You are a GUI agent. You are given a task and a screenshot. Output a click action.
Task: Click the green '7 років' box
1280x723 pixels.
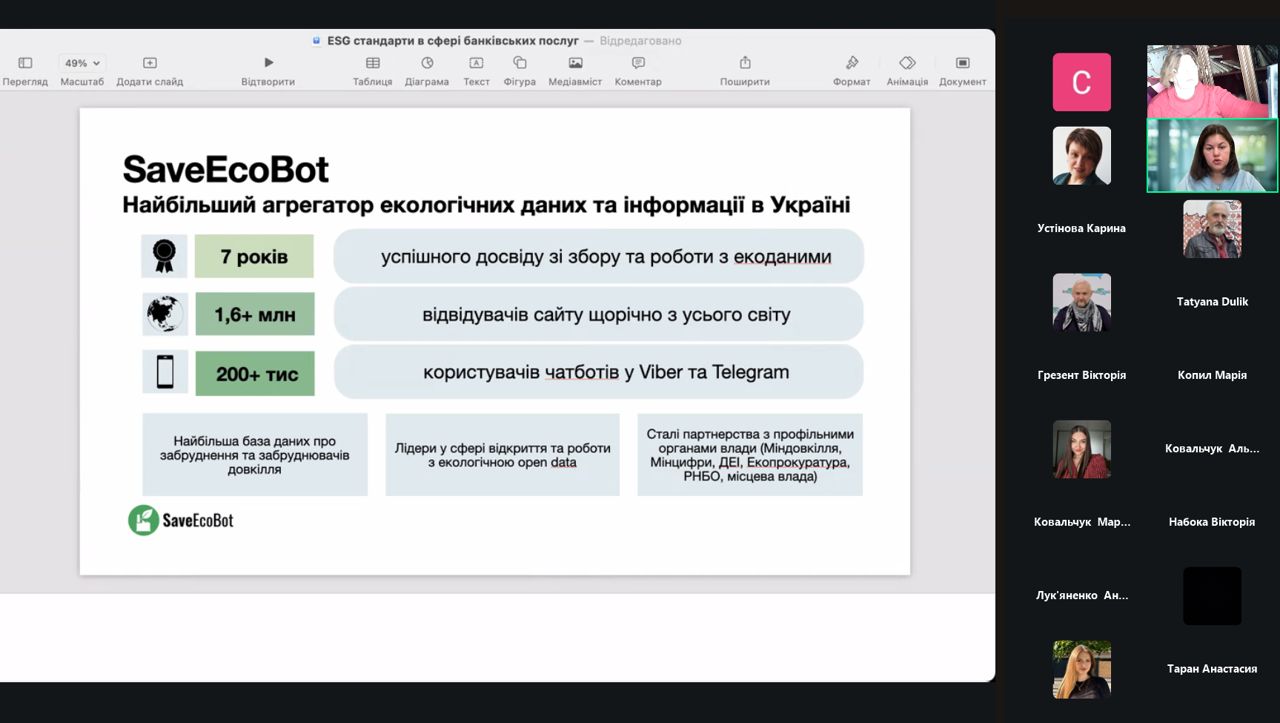click(254, 257)
